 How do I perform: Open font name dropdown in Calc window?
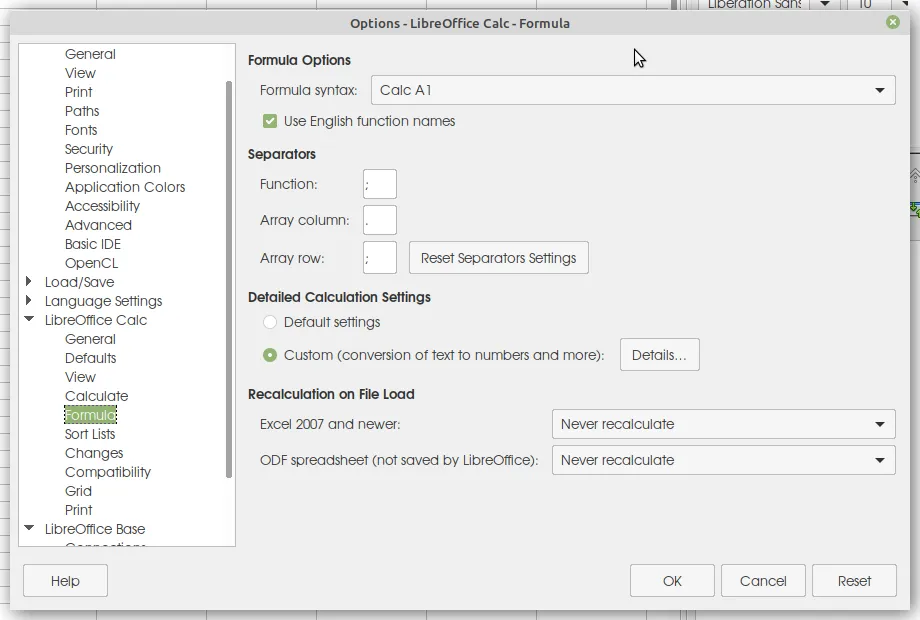point(824,4)
